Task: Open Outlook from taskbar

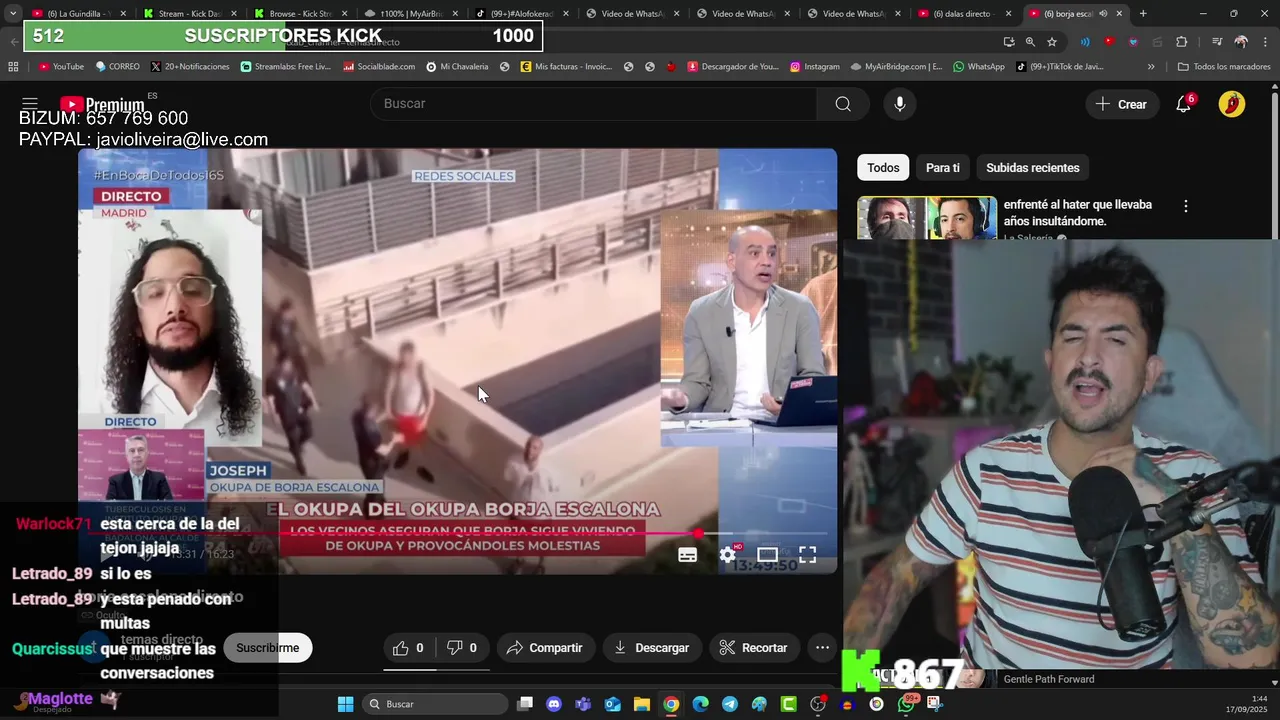Action: [612, 704]
